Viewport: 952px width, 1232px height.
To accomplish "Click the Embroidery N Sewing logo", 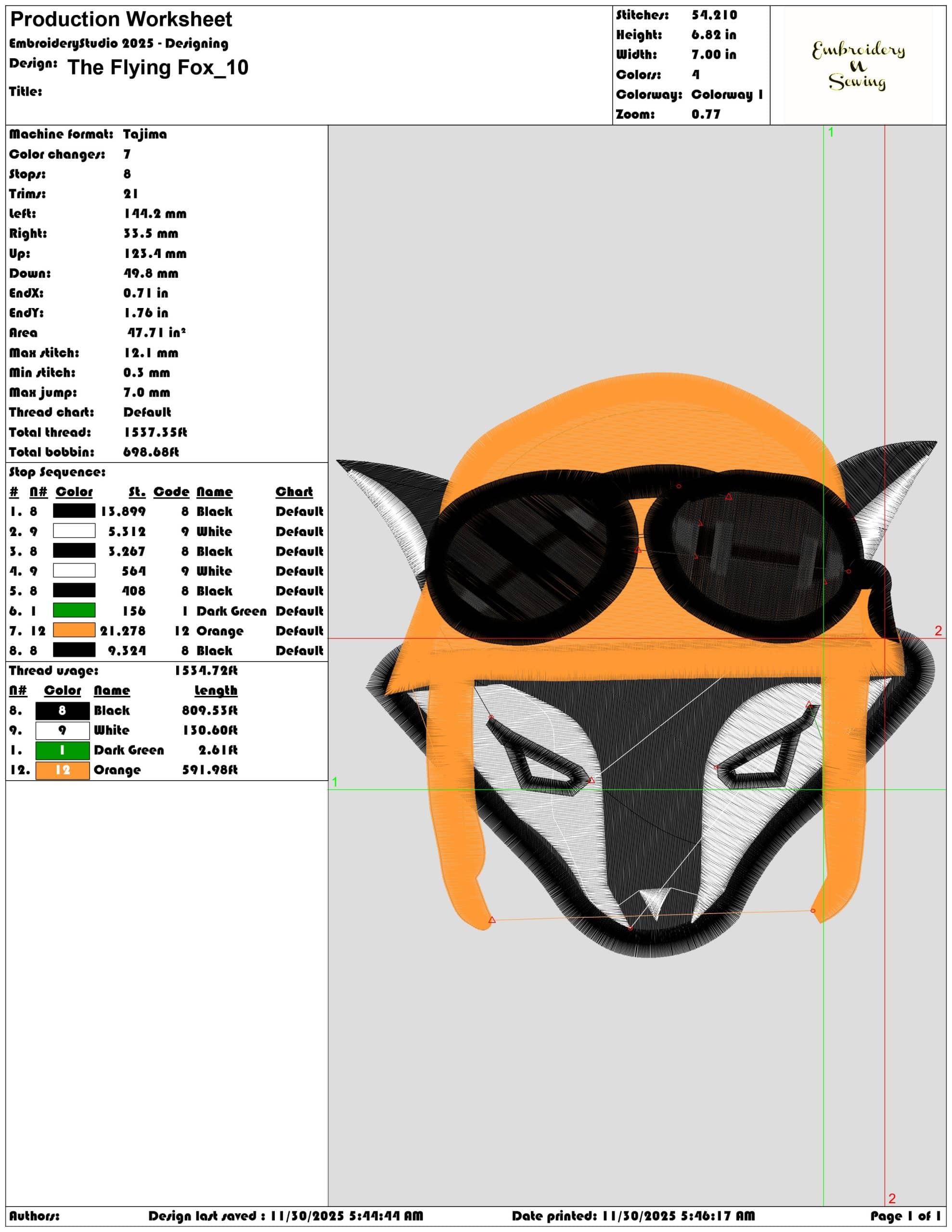I will tap(858, 65).
